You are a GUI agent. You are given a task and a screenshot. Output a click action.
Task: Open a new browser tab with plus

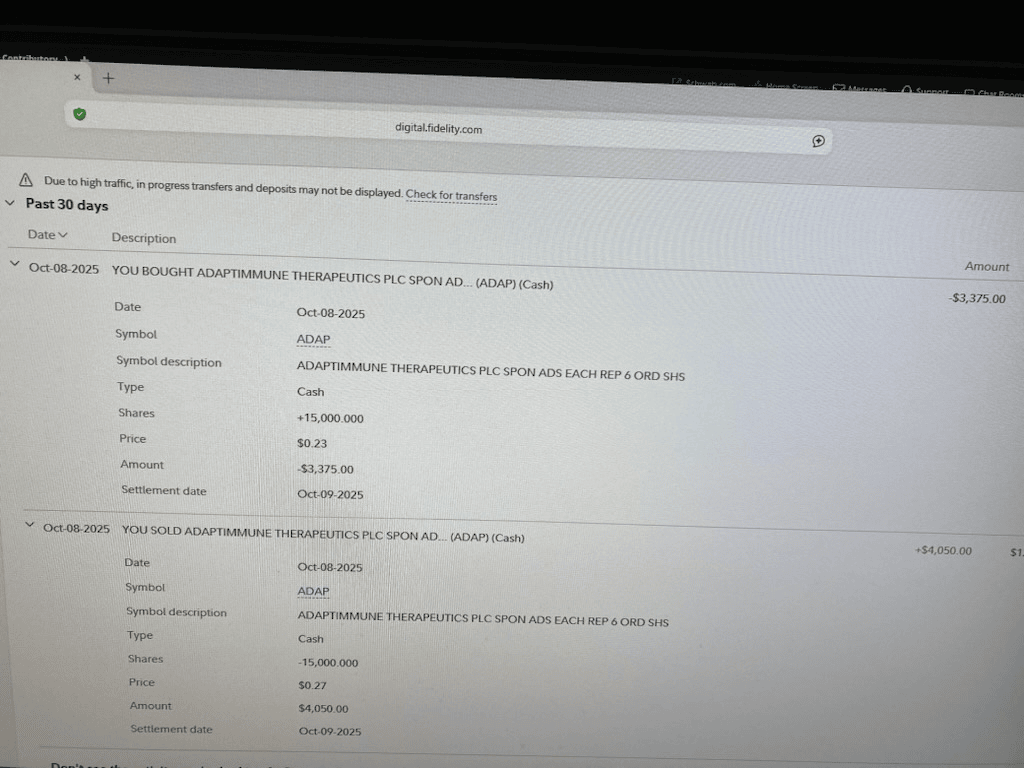(x=108, y=78)
